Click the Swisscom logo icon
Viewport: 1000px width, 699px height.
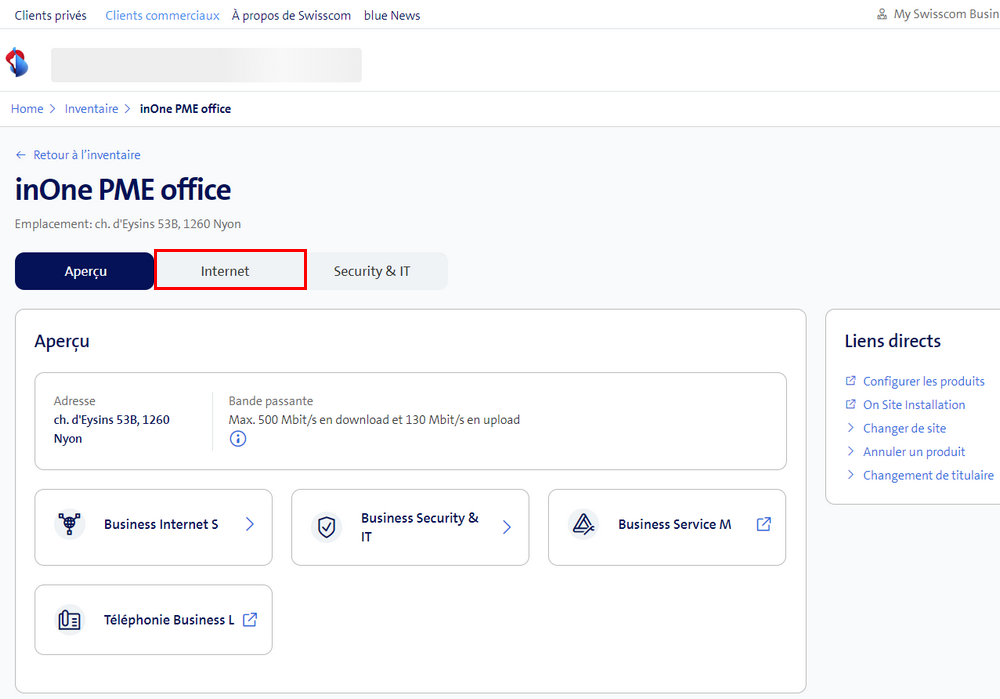pos(17,62)
